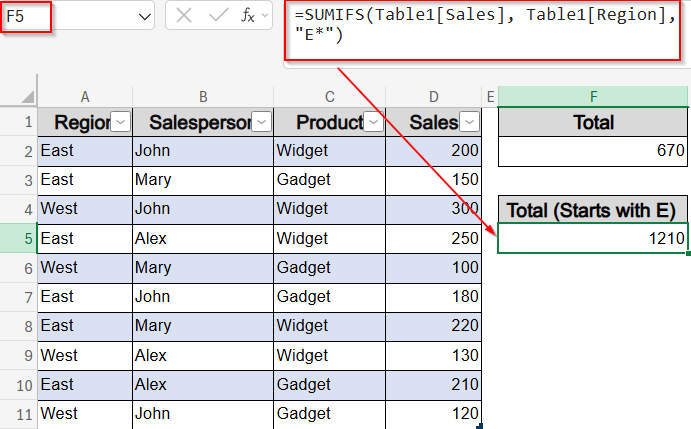The image size is (691, 429).
Task: Select row 6 header
Action: point(19,268)
